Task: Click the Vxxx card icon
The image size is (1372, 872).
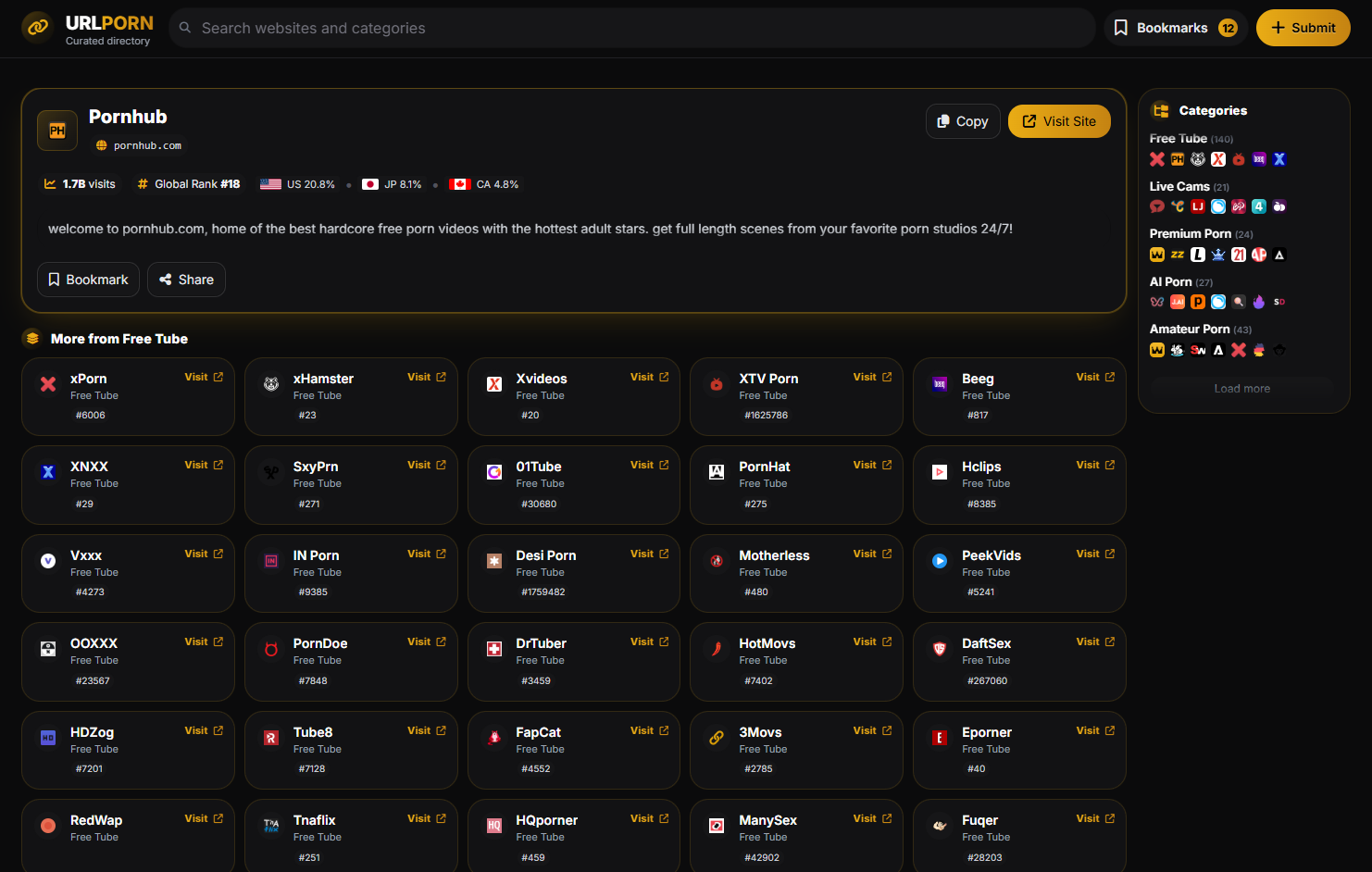Action: [48, 561]
